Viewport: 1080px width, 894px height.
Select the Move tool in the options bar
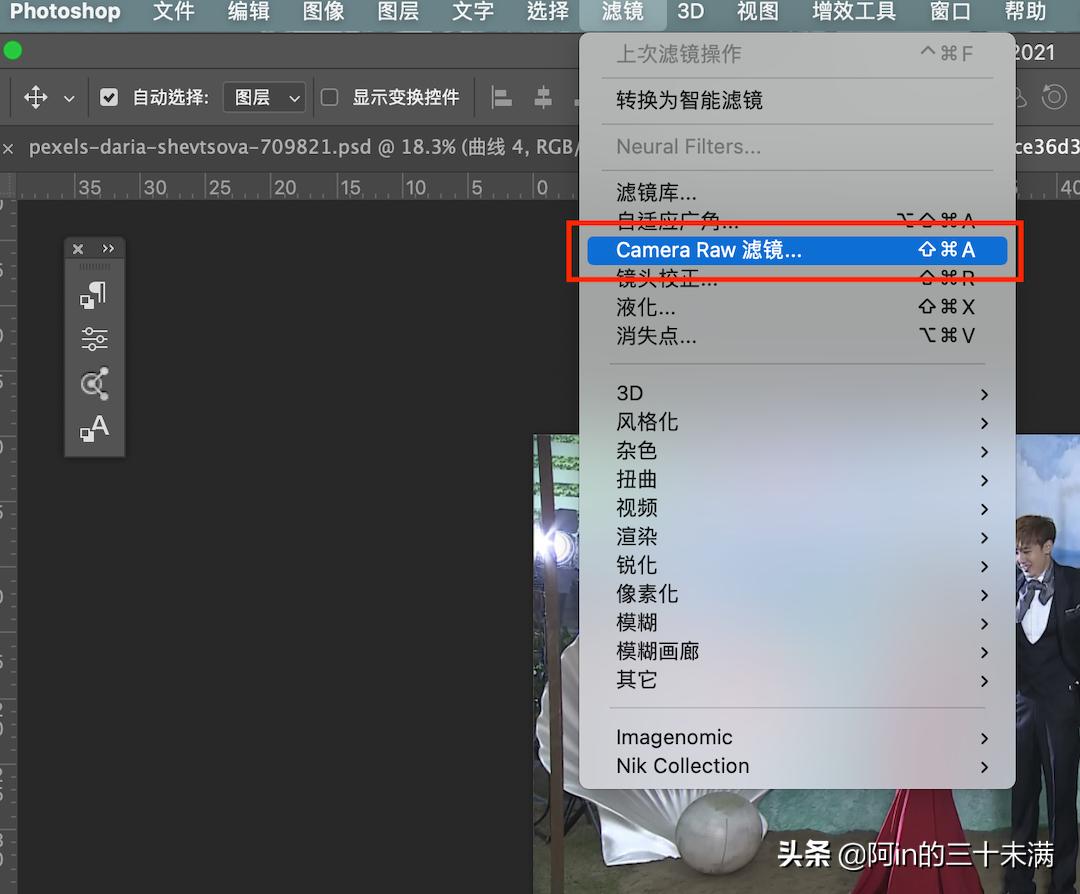[x=37, y=96]
